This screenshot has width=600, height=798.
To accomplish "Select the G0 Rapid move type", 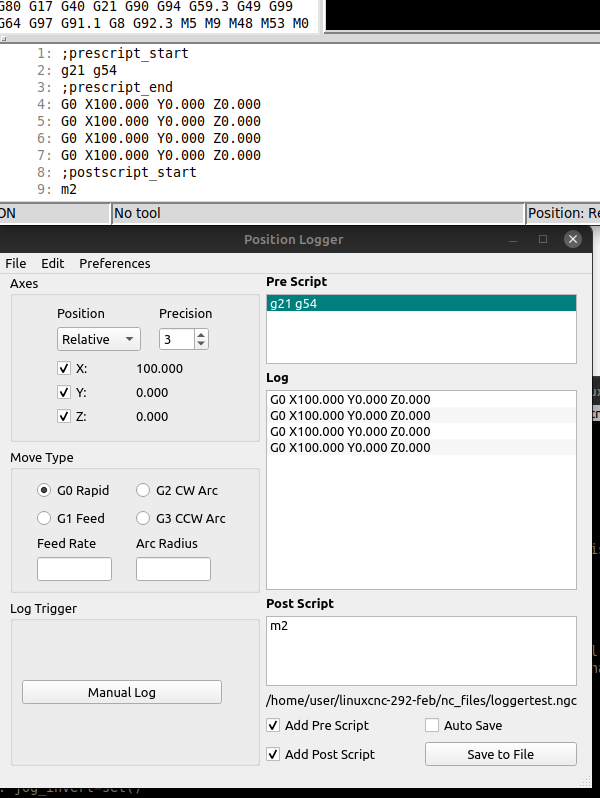I will pyautogui.click(x=44, y=490).
